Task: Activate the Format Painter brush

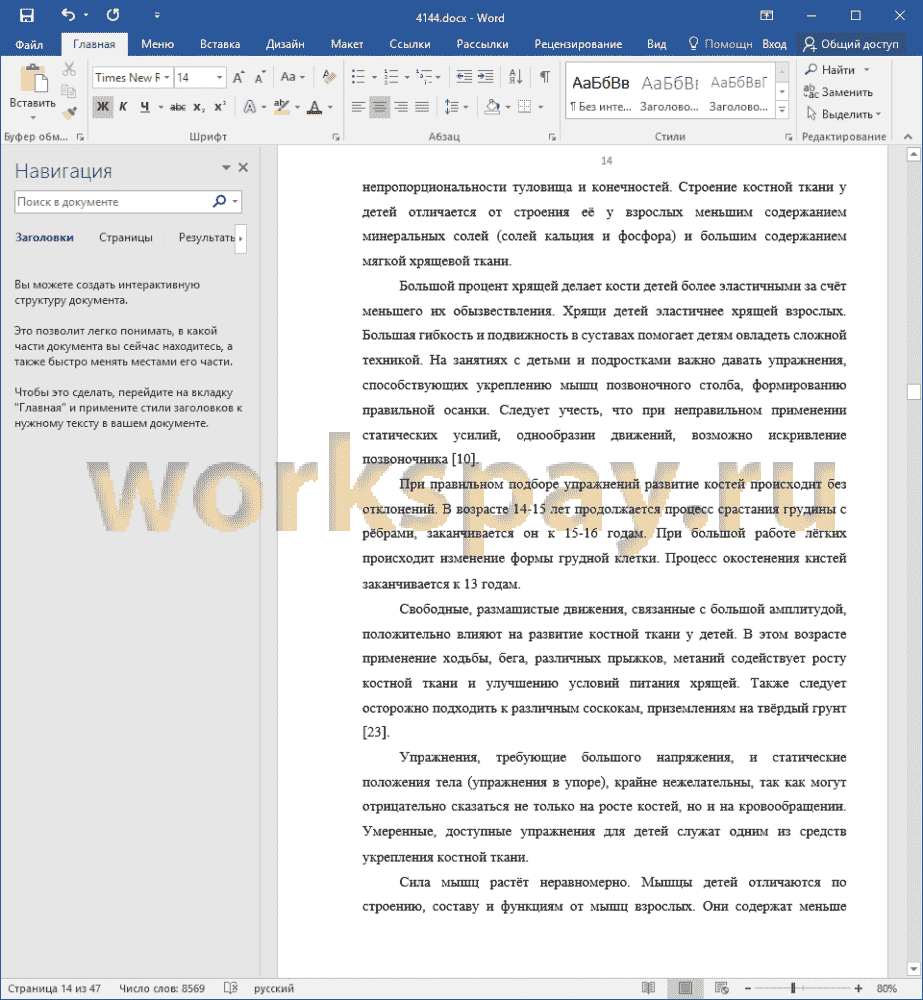Action: [x=69, y=113]
